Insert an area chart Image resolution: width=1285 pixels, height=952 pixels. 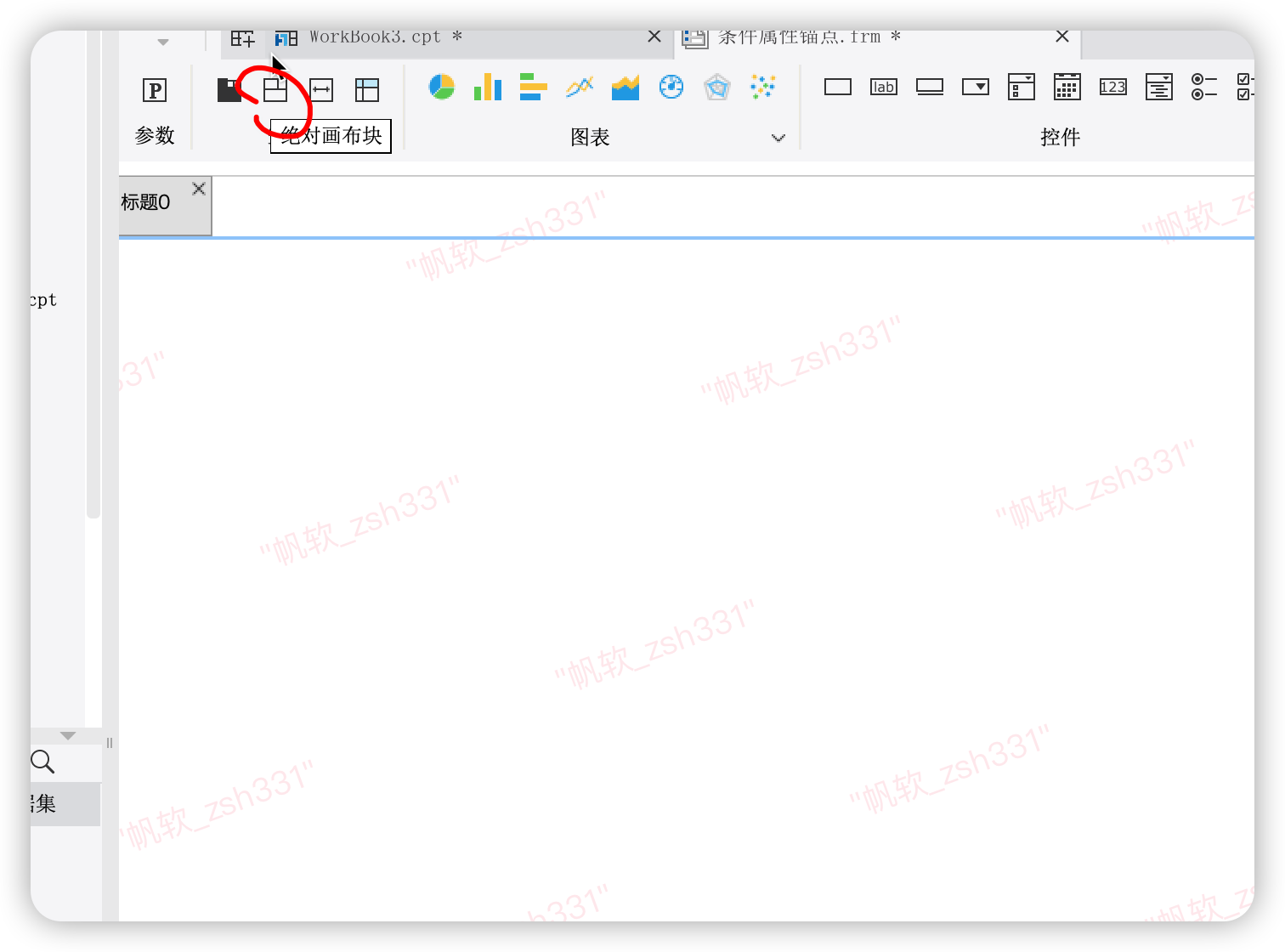[x=626, y=87]
